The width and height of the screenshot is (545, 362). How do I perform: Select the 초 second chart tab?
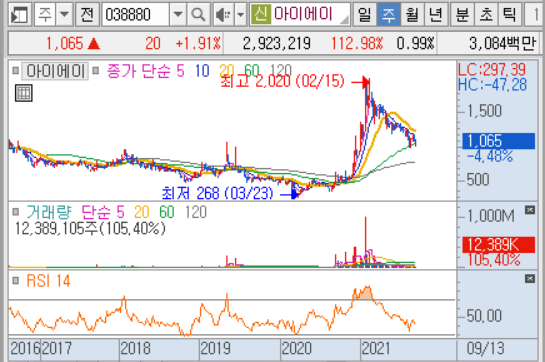coord(486,15)
